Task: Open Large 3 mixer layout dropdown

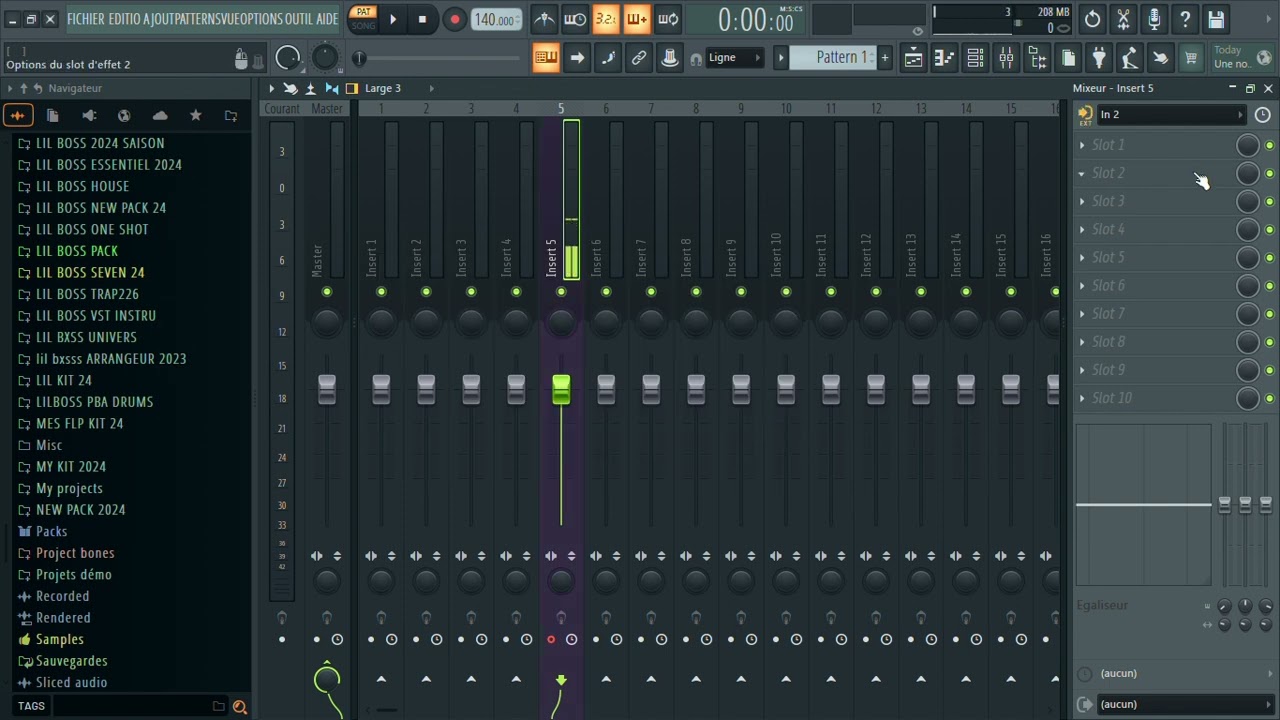Action: coord(398,88)
